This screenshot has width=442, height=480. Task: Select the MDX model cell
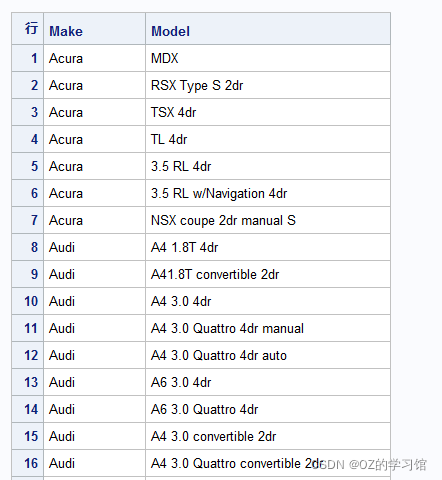[268, 58]
